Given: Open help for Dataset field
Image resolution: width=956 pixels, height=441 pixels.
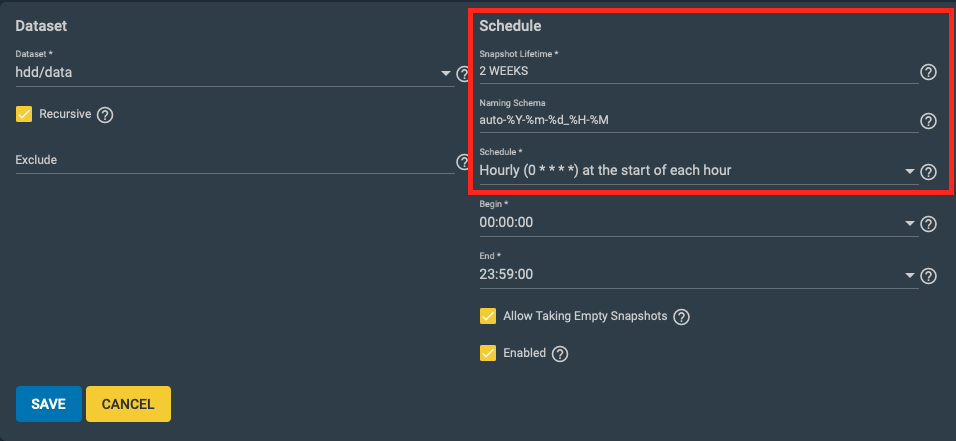Looking at the screenshot, I should (x=462, y=74).
